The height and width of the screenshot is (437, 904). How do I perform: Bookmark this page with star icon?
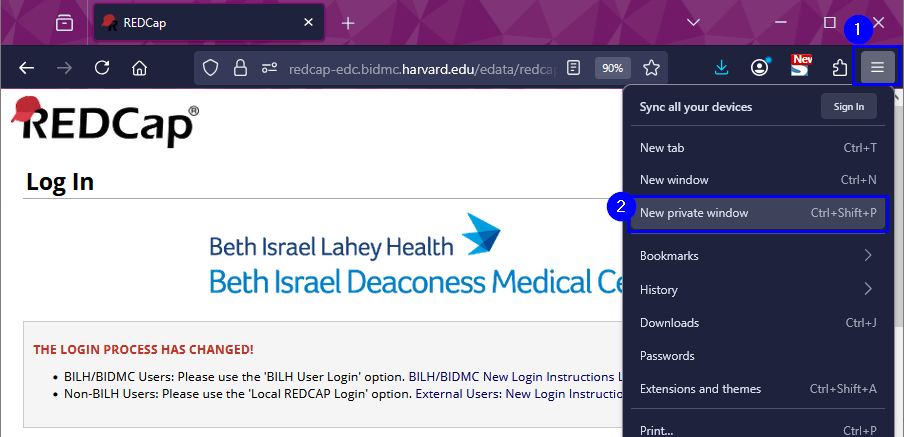(651, 68)
